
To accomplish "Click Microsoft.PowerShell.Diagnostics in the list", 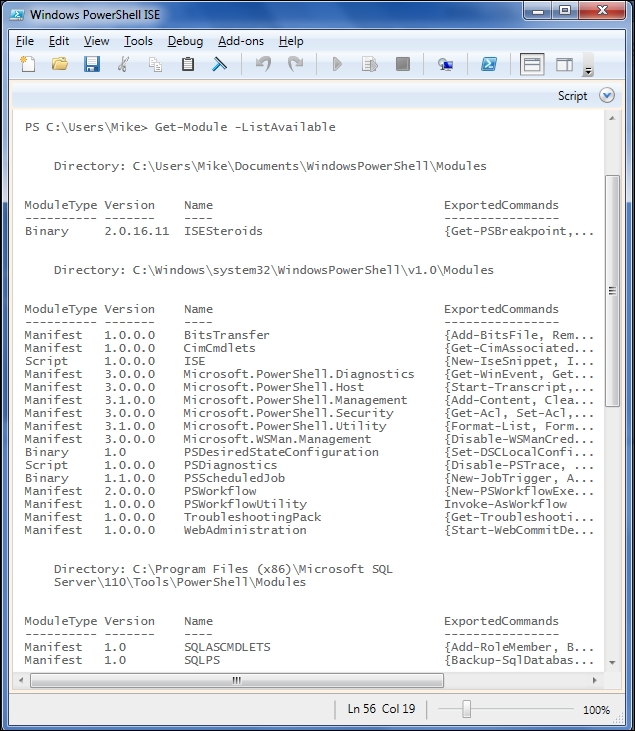I will point(299,374).
